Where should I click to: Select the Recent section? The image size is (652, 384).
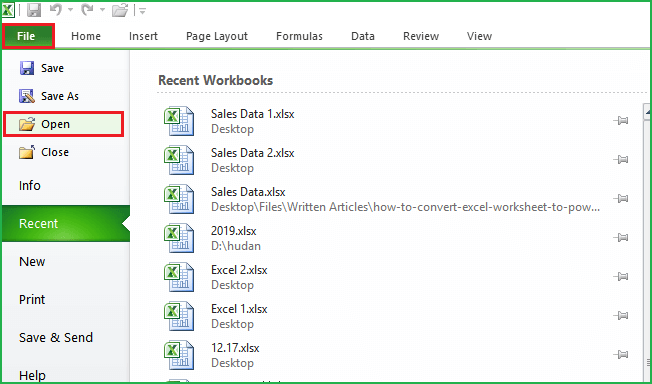(x=66, y=223)
